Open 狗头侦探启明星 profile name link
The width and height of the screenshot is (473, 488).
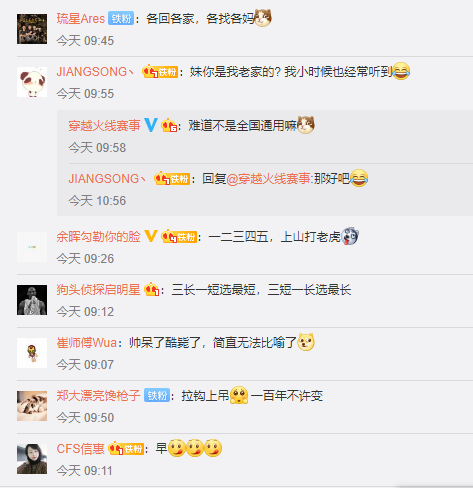tap(98, 289)
